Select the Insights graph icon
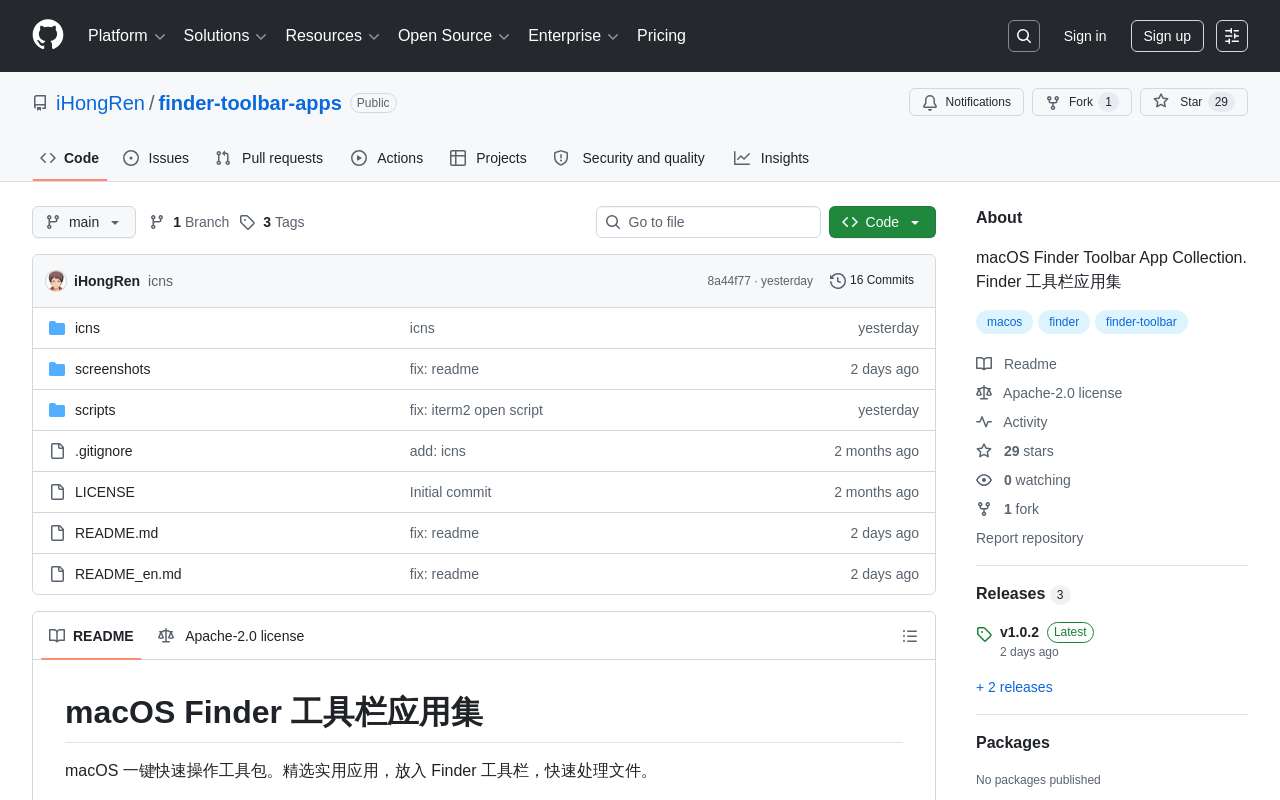Viewport: 1280px width, 800px height. [743, 158]
